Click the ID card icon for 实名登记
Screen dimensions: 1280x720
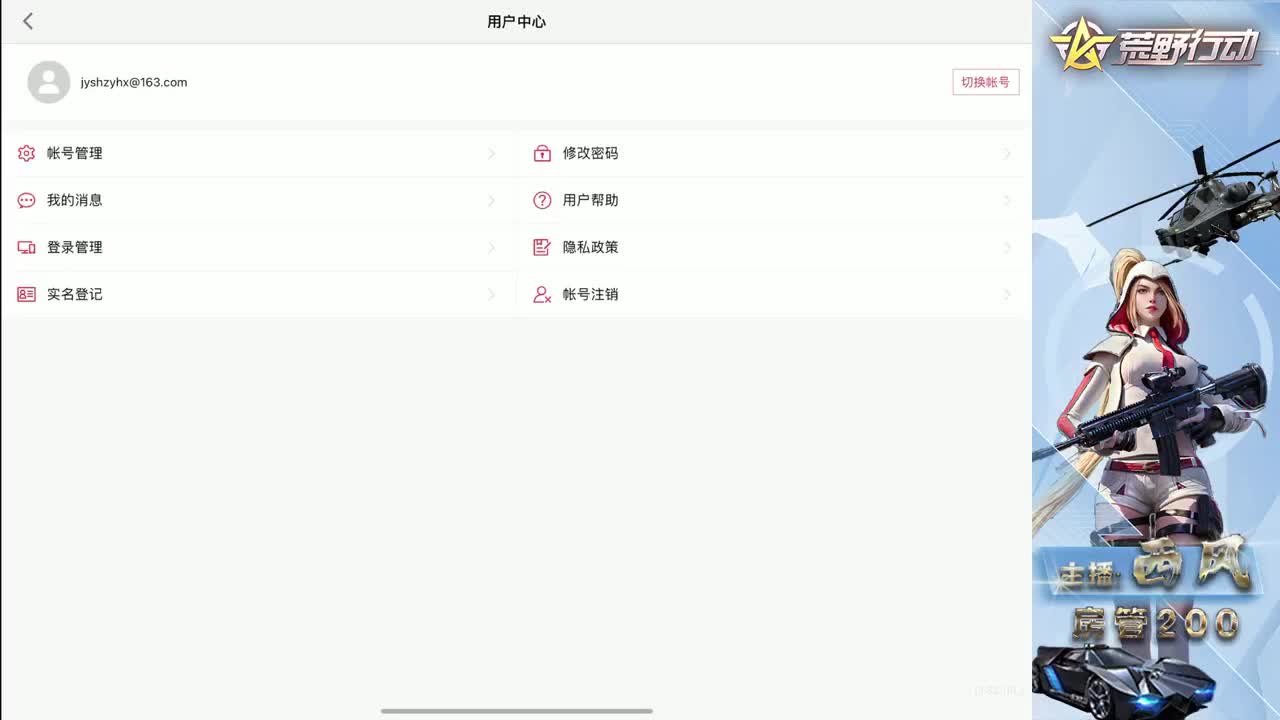26,294
